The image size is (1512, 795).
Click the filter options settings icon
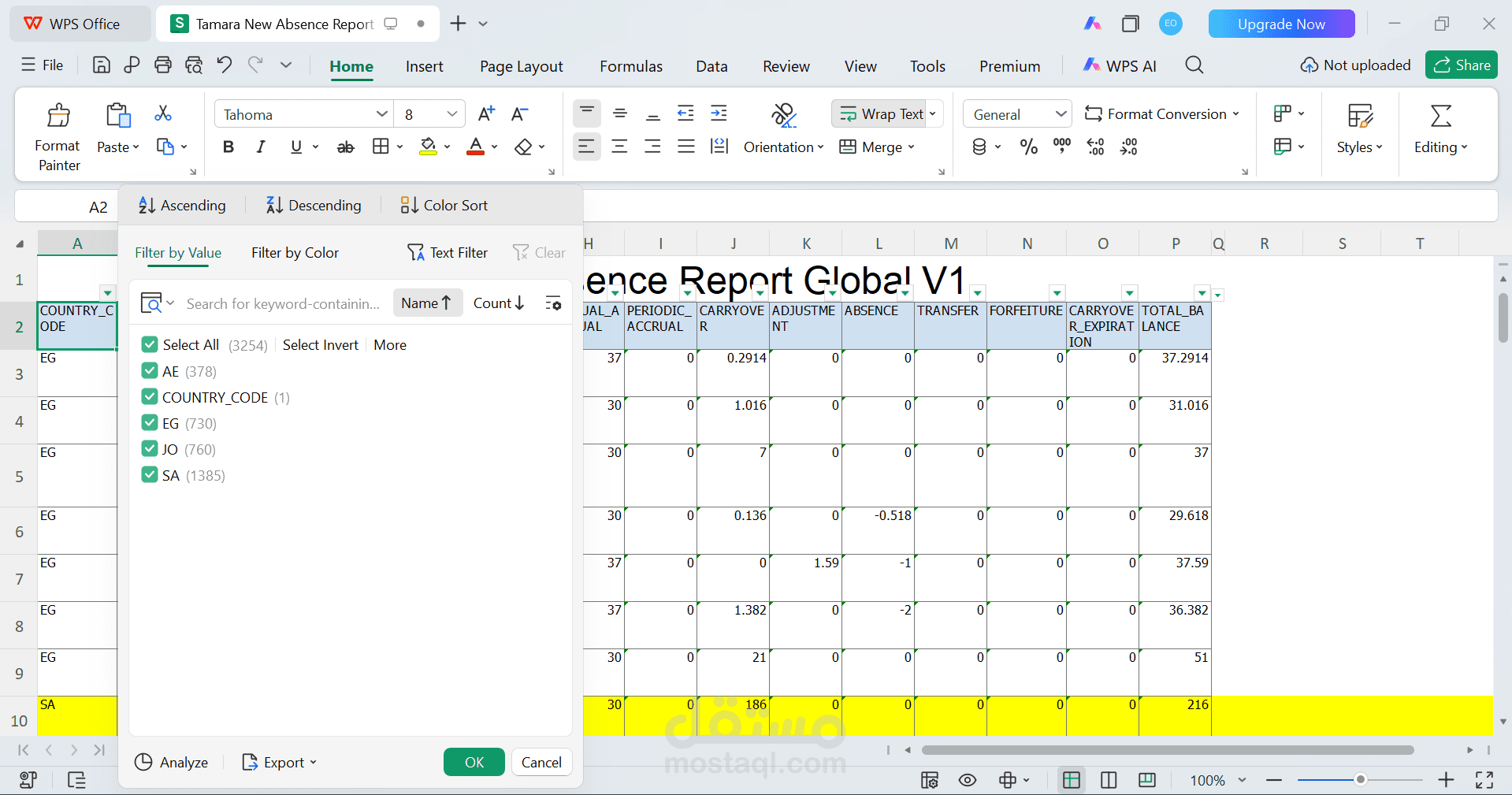pos(554,303)
